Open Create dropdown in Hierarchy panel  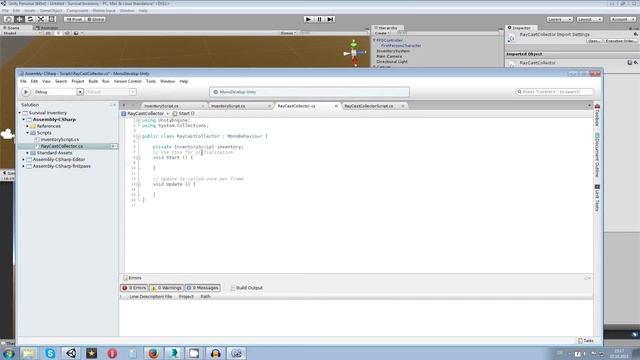click(382, 33)
